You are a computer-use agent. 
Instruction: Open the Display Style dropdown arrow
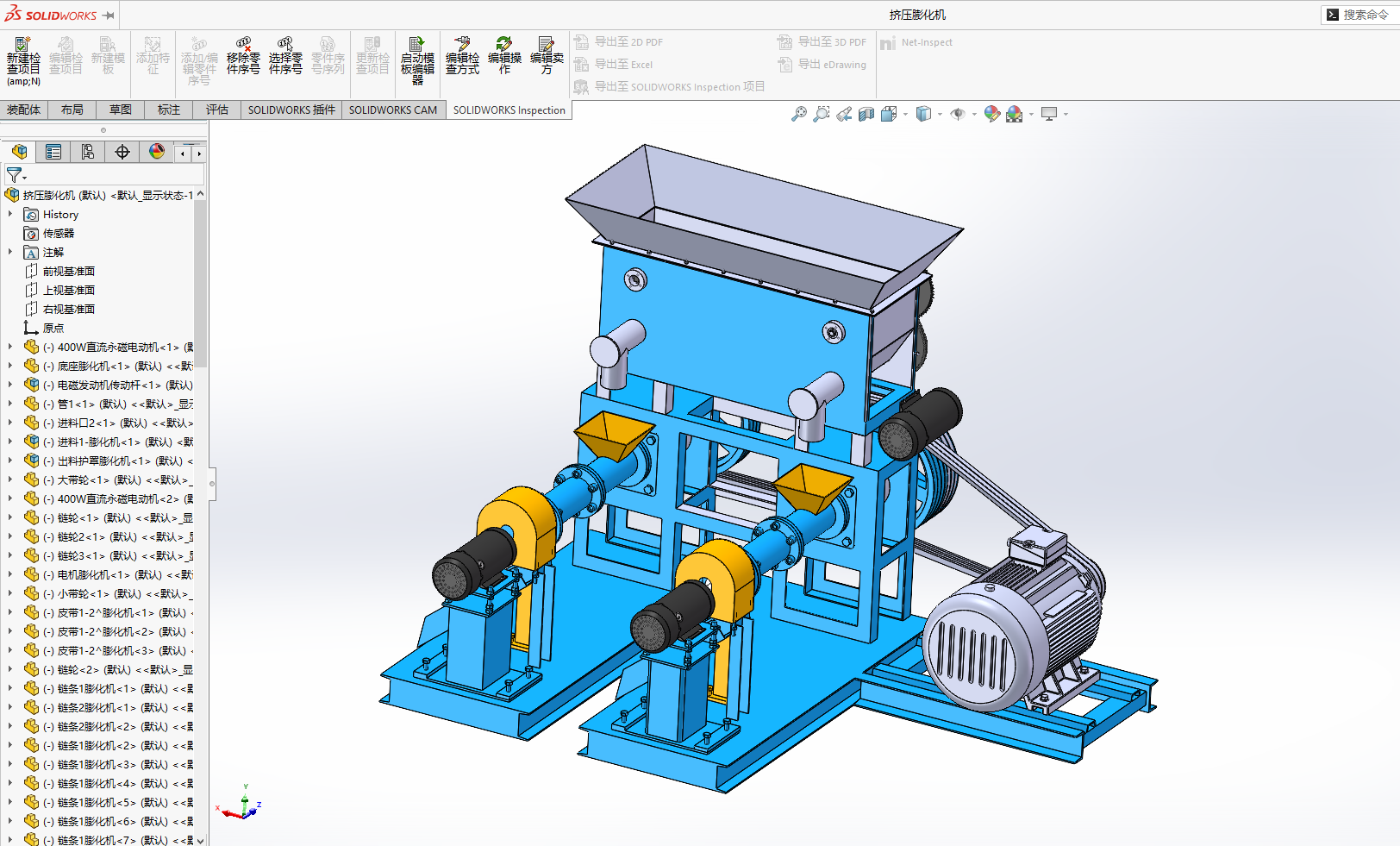click(x=940, y=114)
